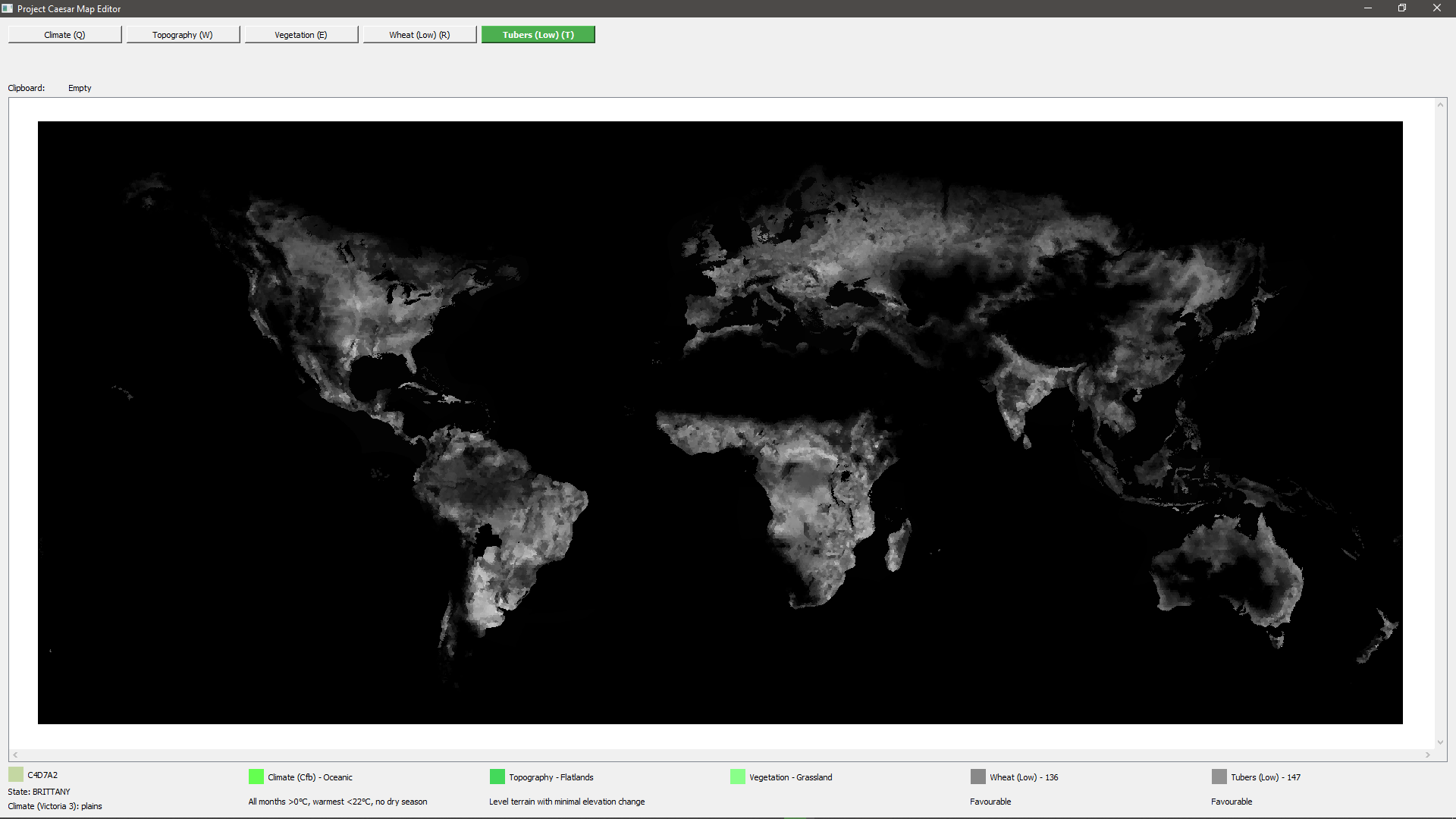Image resolution: width=1456 pixels, height=819 pixels.
Task: Minimize the Map Editor window
Action: [1368, 8]
